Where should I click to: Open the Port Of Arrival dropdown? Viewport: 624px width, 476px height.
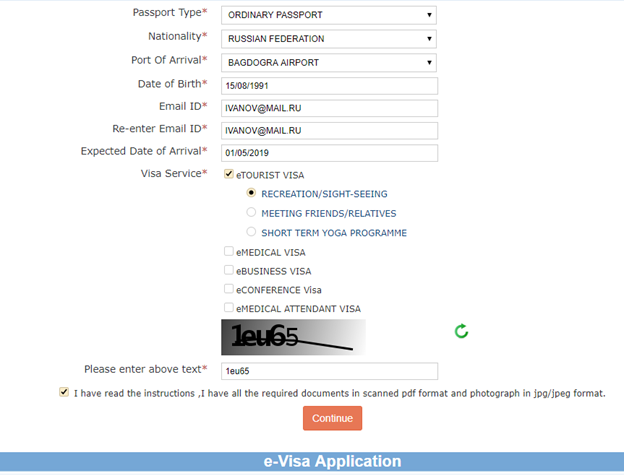[330, 62]
